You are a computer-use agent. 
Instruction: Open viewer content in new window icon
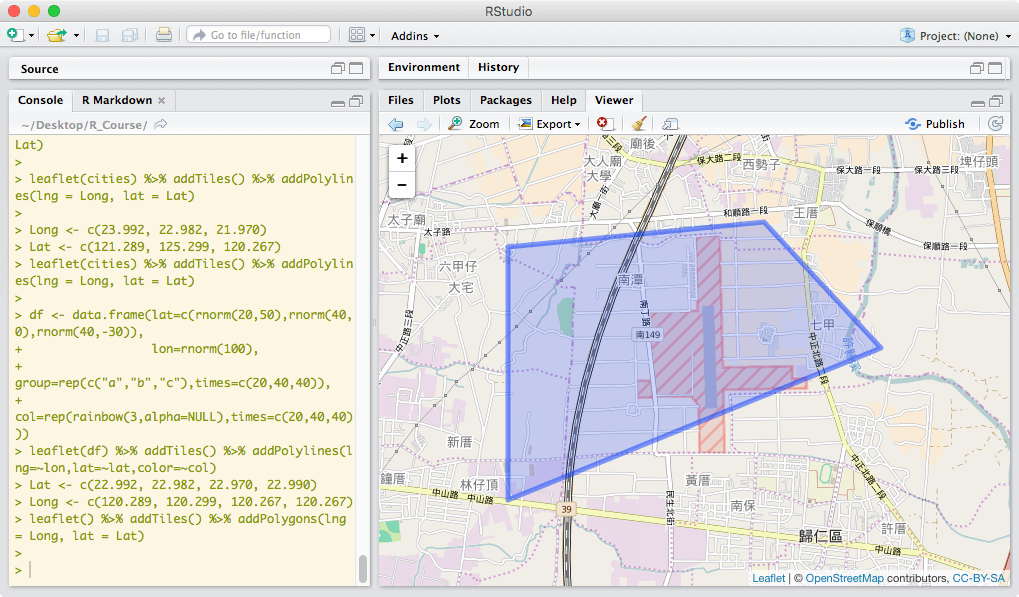(x=670, y=124)
